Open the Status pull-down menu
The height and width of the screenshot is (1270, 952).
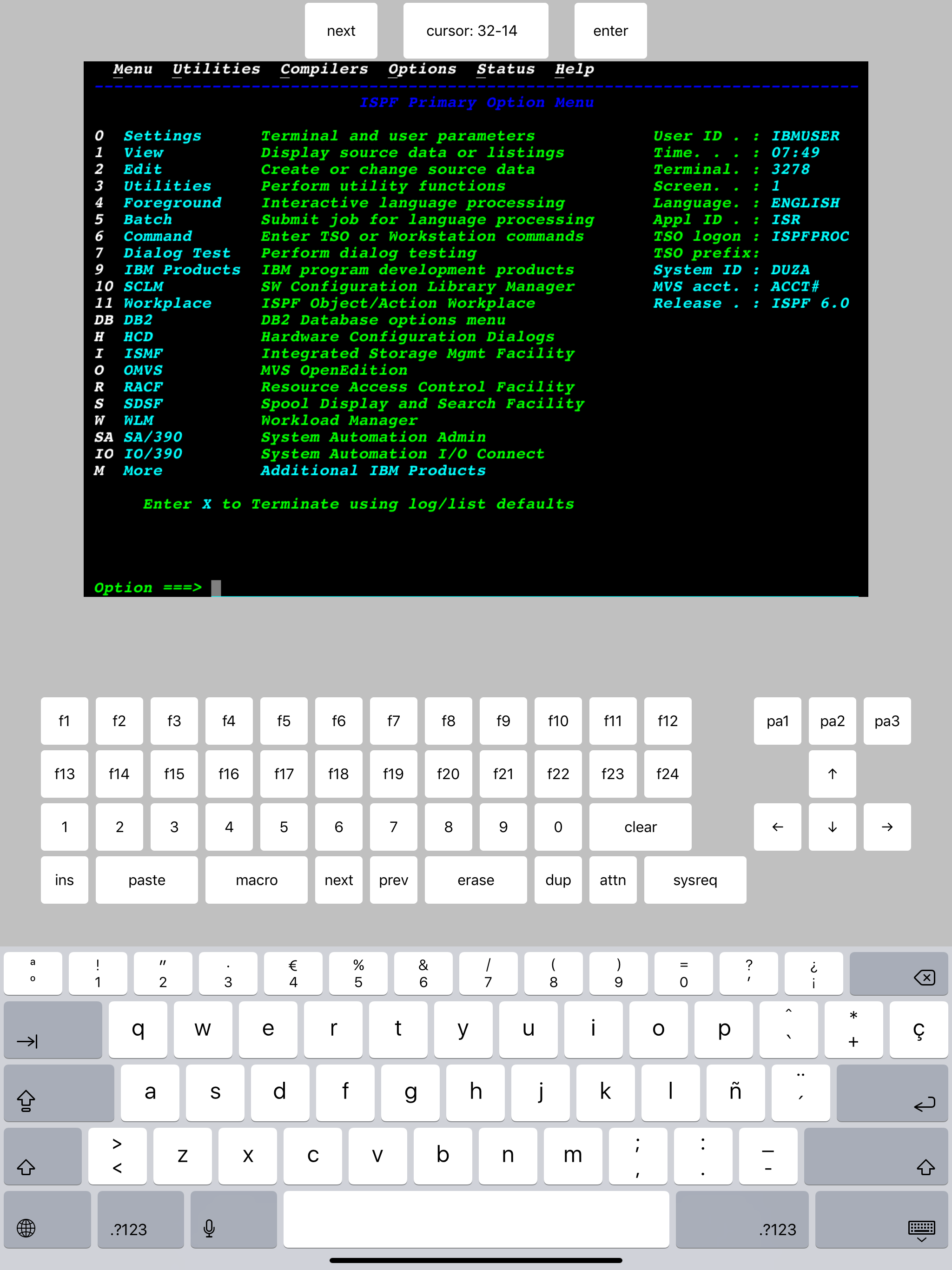505,69
